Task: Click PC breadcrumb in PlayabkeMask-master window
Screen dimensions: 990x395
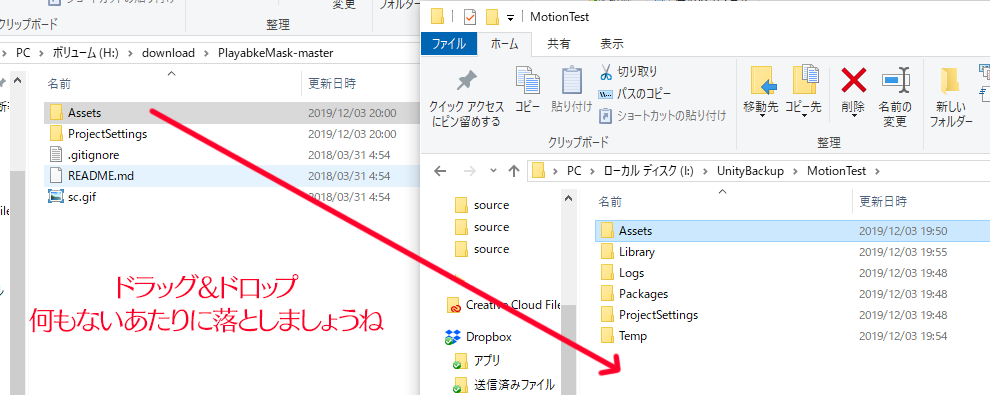Action: 23,53
